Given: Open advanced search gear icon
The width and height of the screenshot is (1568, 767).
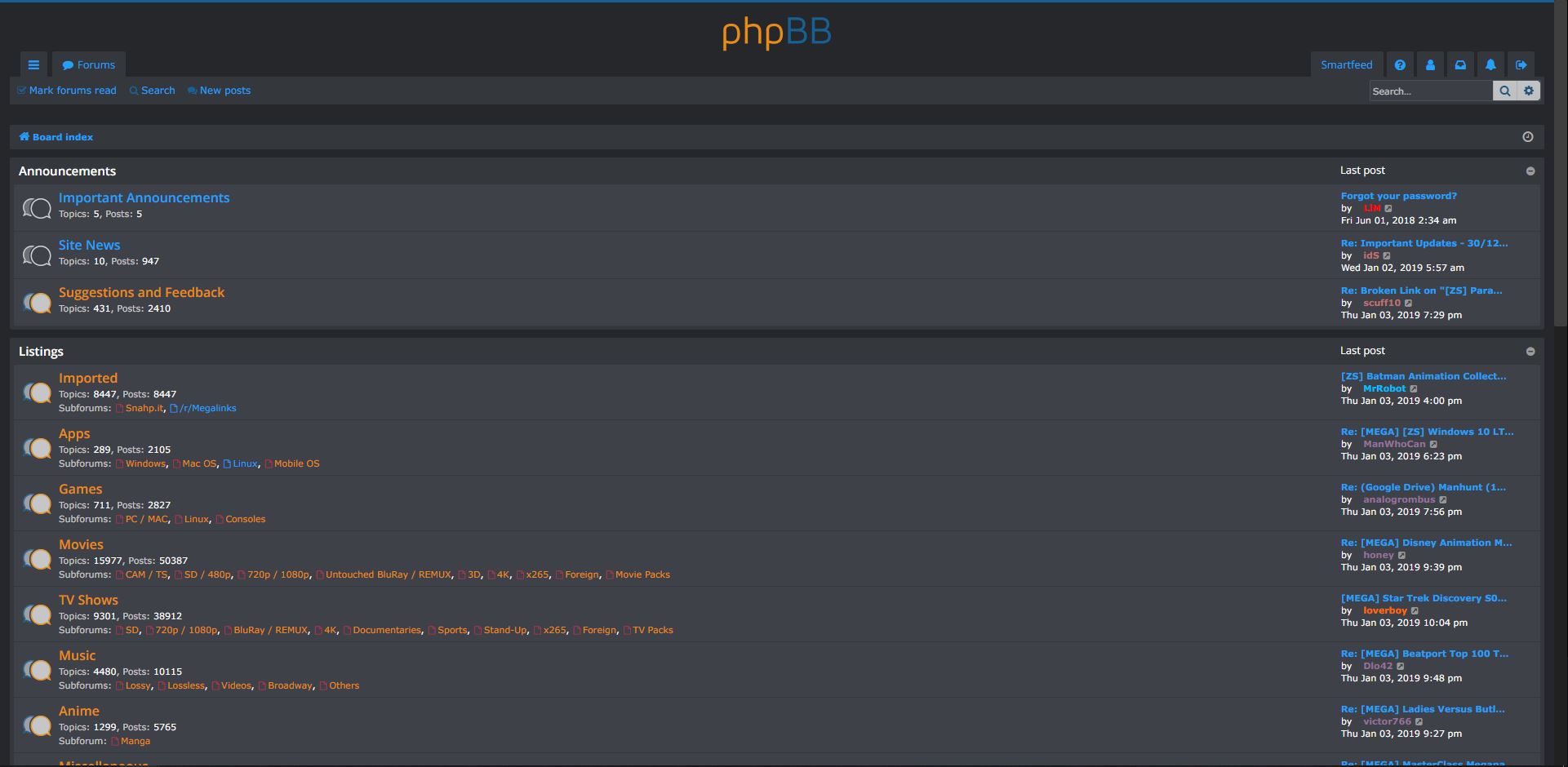Looking at the screenshot, I should coord(1529,91).
